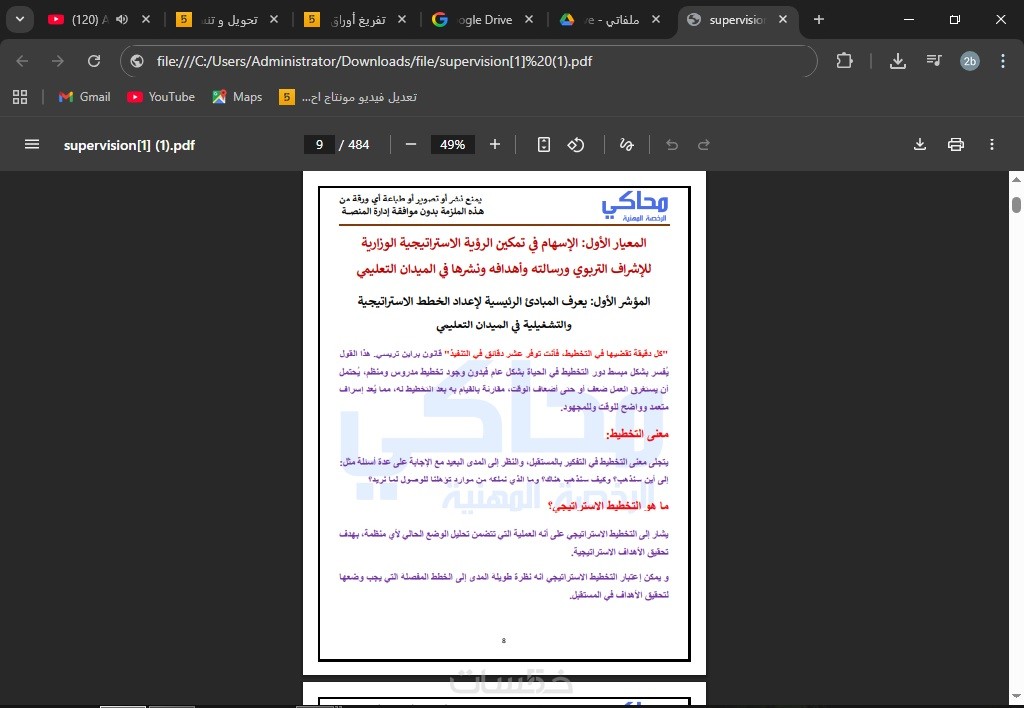Switch to the تفريغ أوراق tab
The width and height of the screenshot is (1024, 708).
point(357,20)
